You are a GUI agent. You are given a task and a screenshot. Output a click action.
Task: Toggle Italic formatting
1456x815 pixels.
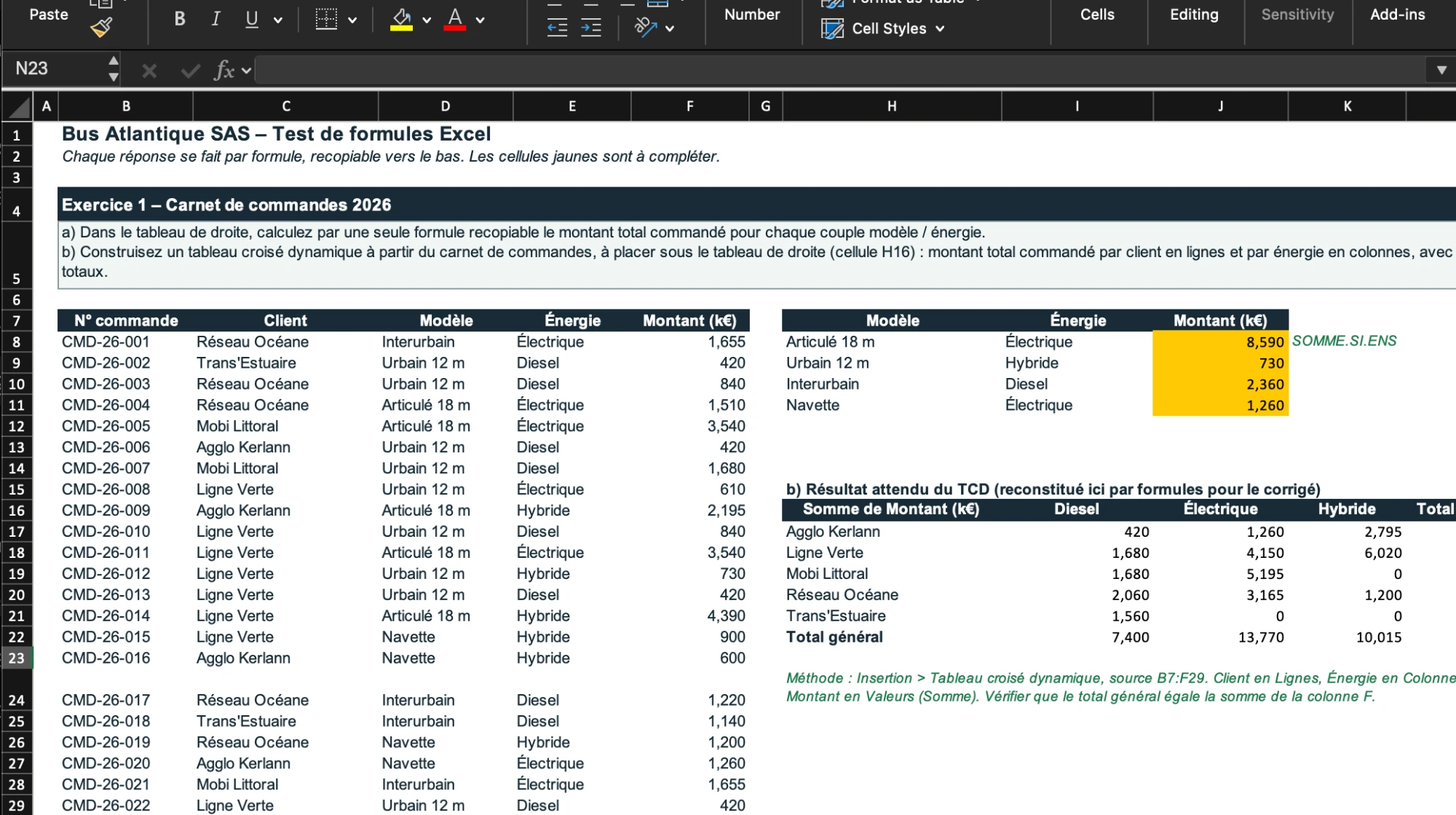(x=215, y=19)
